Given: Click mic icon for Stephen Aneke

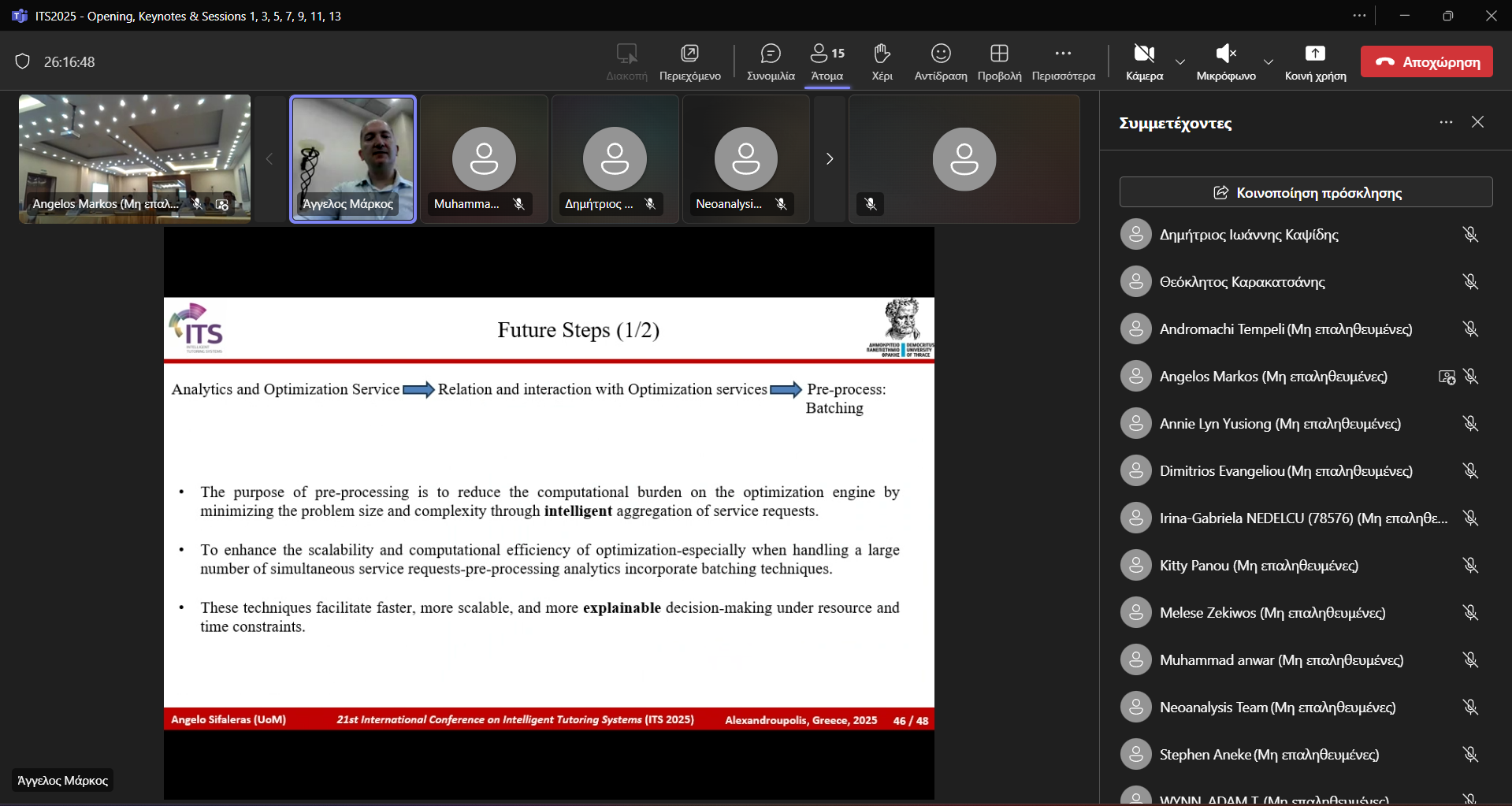Looking at the screenshot, I should pos(1470,754).
